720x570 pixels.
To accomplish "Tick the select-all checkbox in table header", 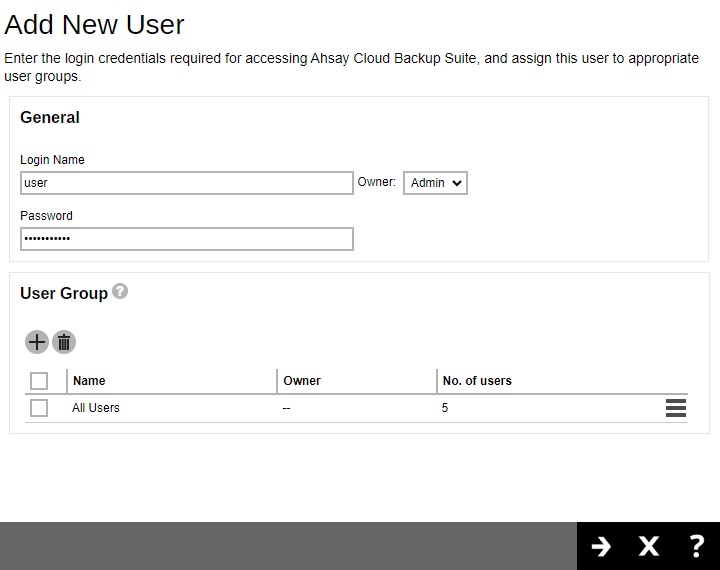I will [39, 381].
